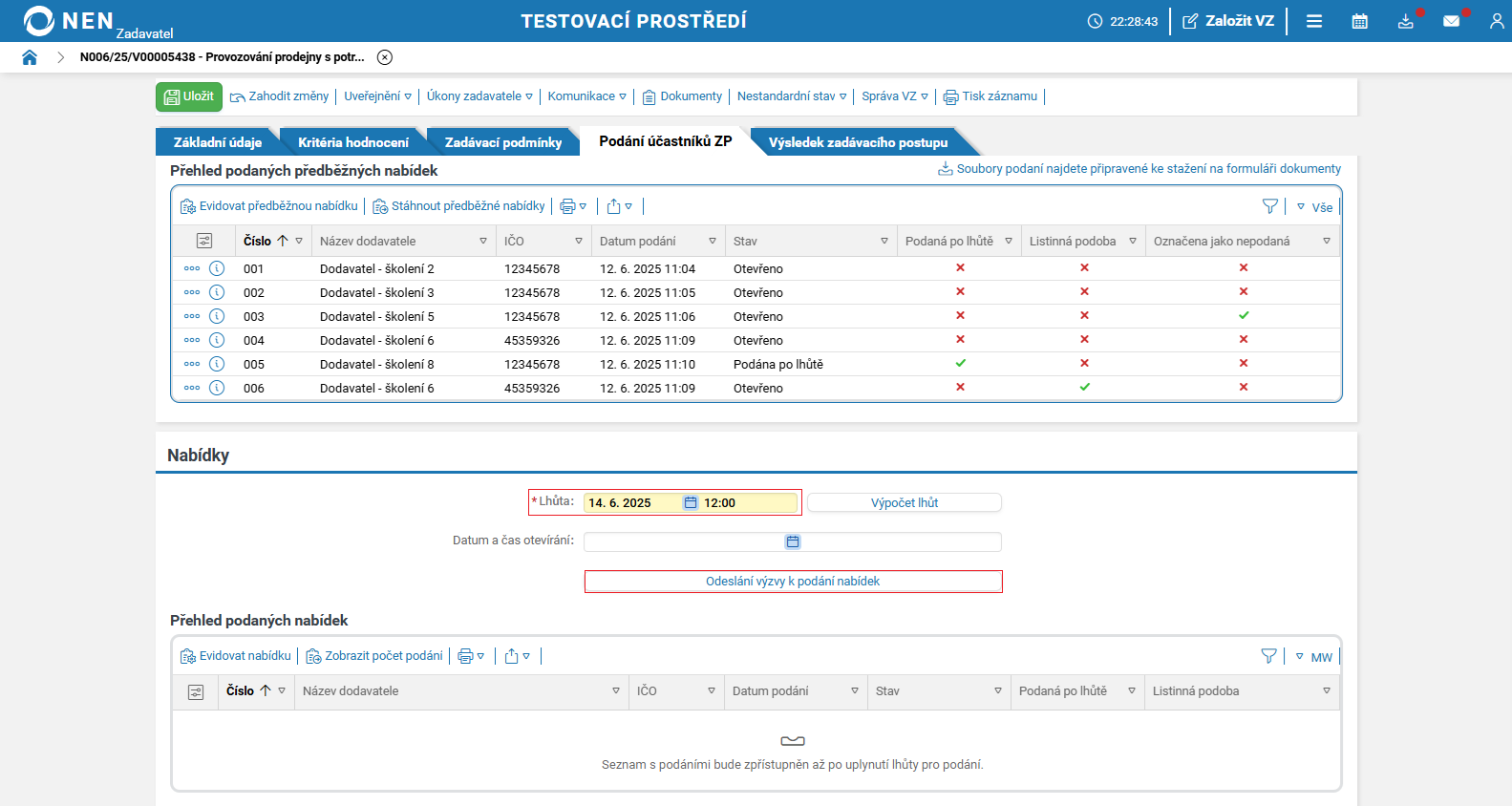This screenshot has width=1512, height=806.
Task: Show info for preliminary offer 003
Action: (217, 316)
